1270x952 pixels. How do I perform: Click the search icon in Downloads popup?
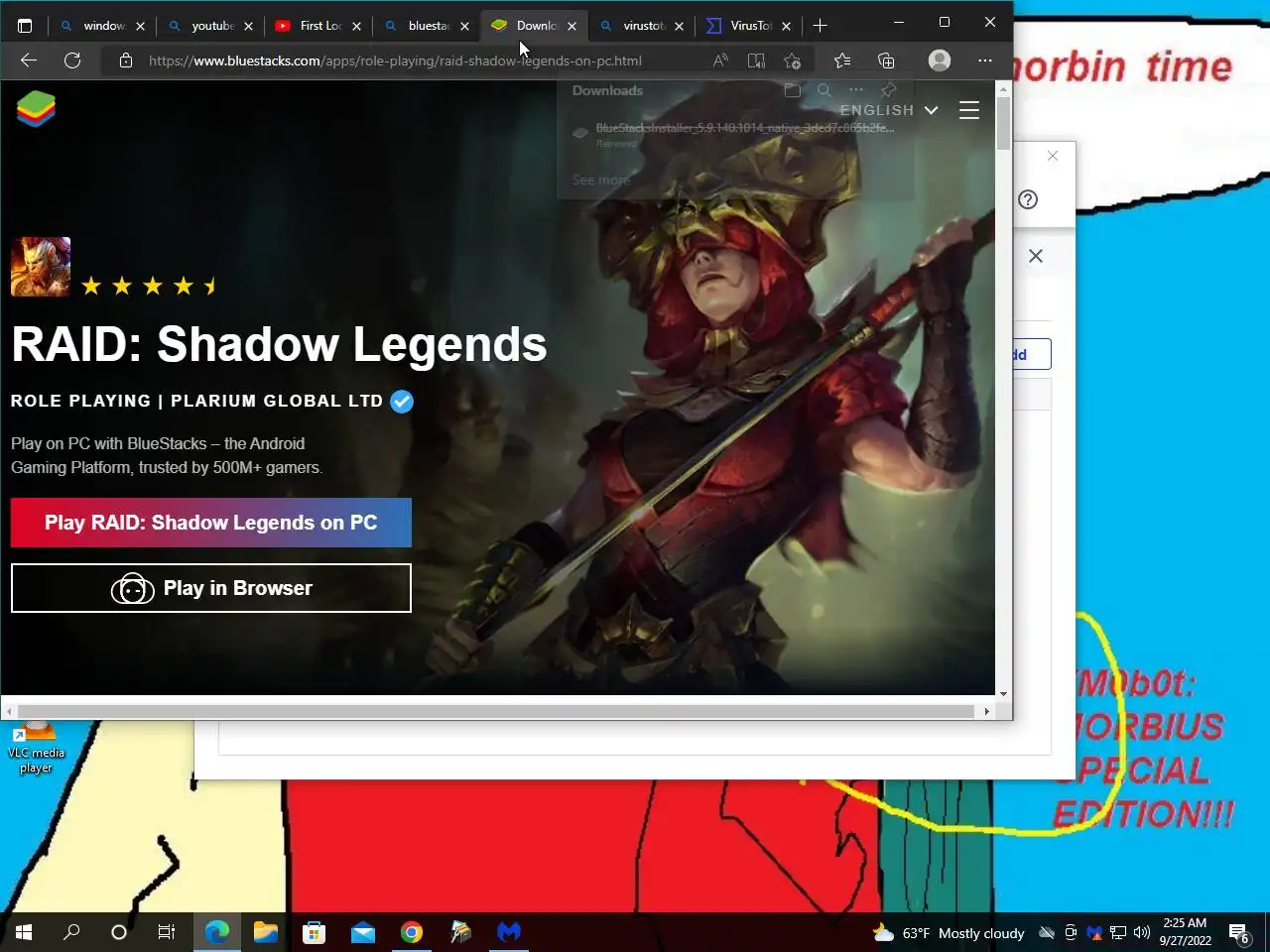pyautogui.click(x=824, y=90)
